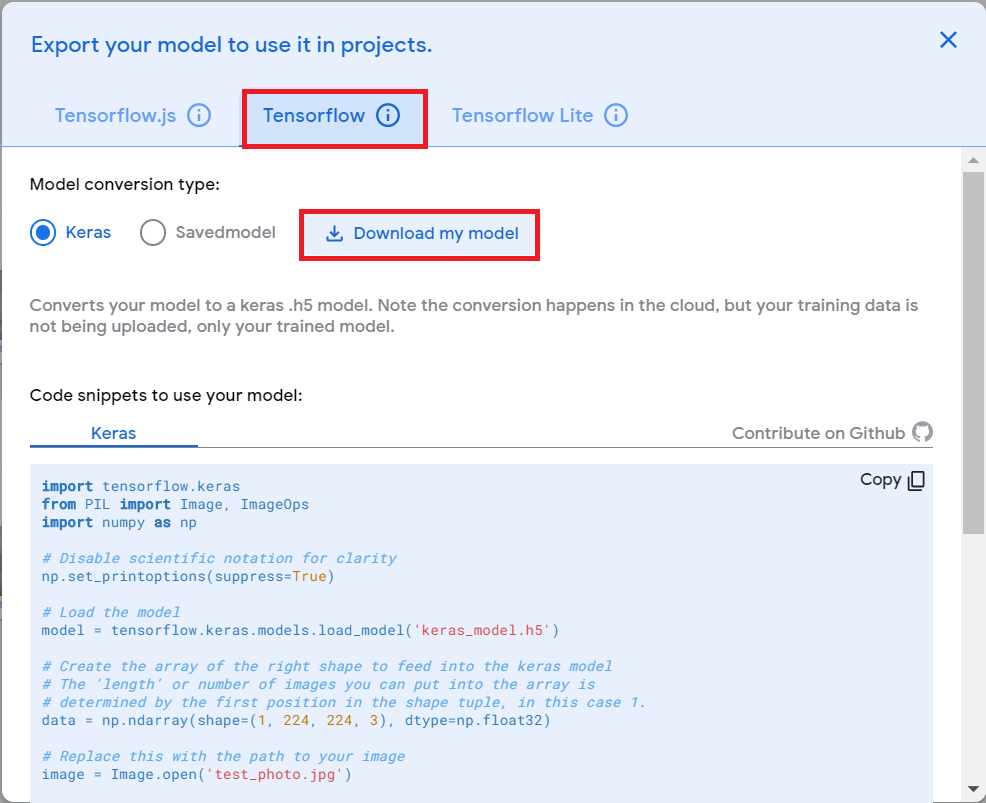The image size is (986, 803).
Task: Click the 'keras_model.h5' string in code
Action: coord(482,630)
